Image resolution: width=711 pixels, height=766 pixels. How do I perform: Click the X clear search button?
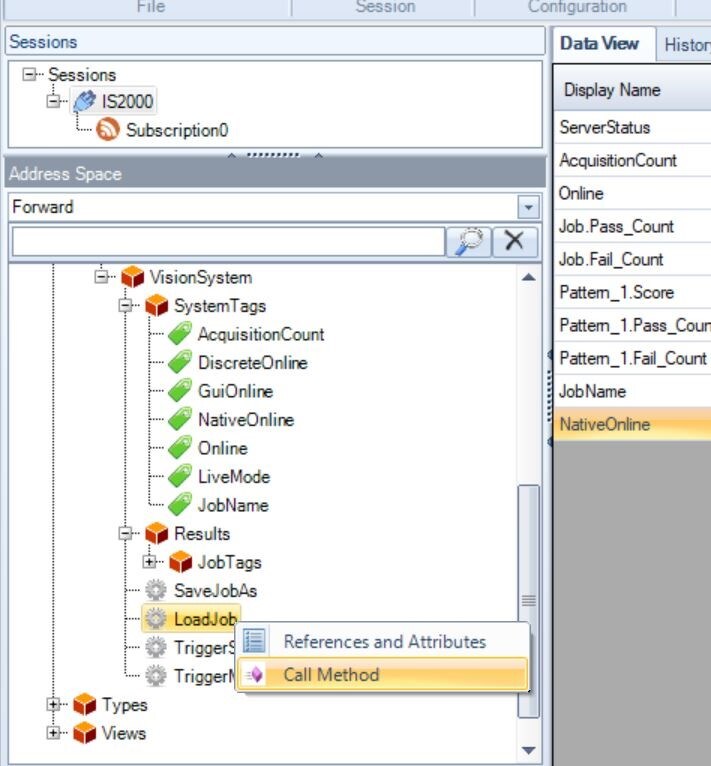point(514,241)
